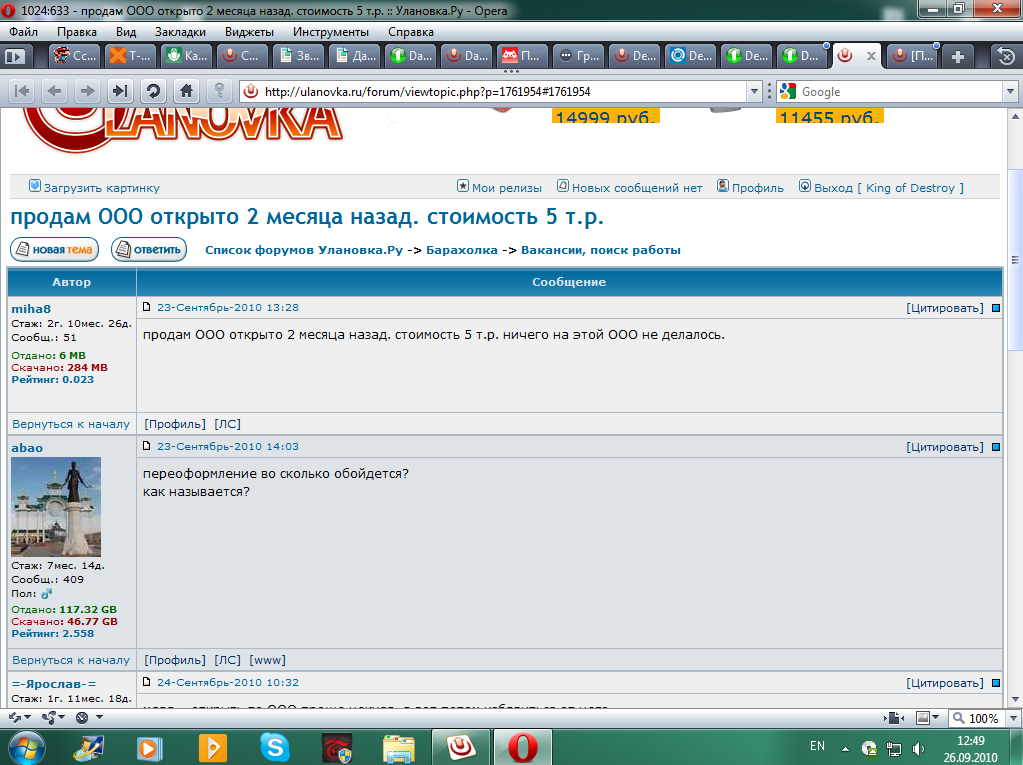The height and width of the screenshot is (765, 1023).
Task: Expand the Google search engine dropdown
Action: pos(1010,91)
